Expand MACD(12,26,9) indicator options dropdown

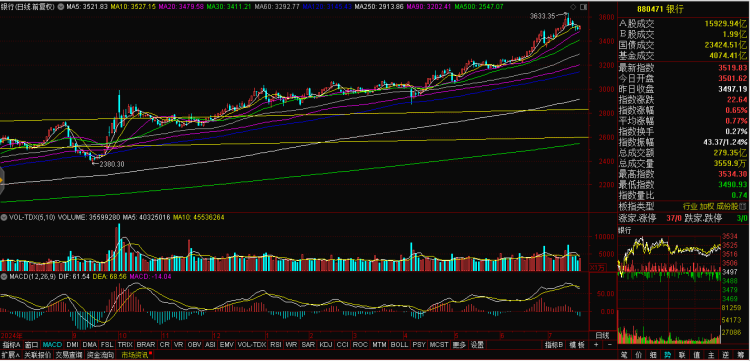(x=3, y=276)
